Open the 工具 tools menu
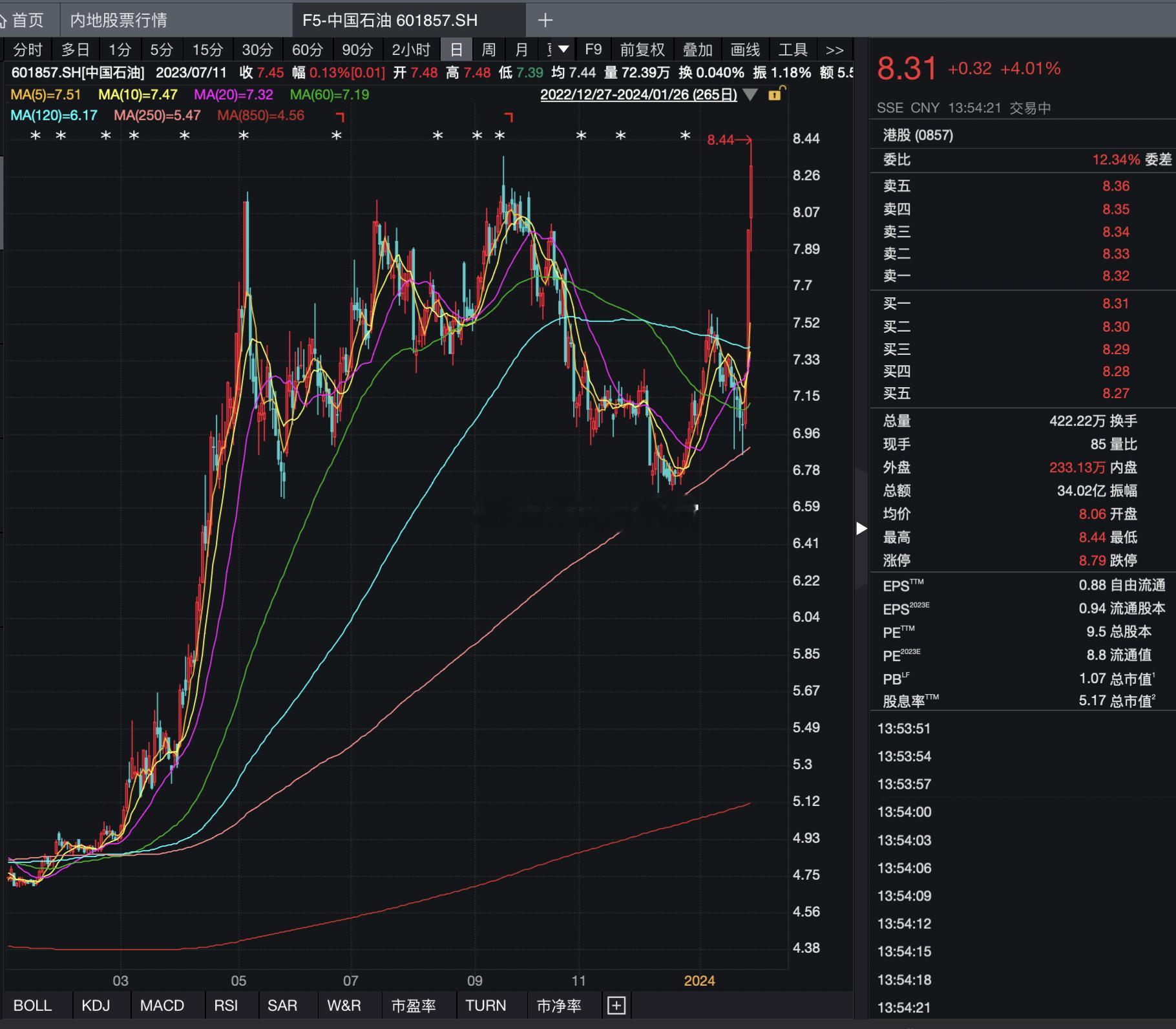Image resolution: width=1176 pixels, height=1029 pixels. click(793, 50)
